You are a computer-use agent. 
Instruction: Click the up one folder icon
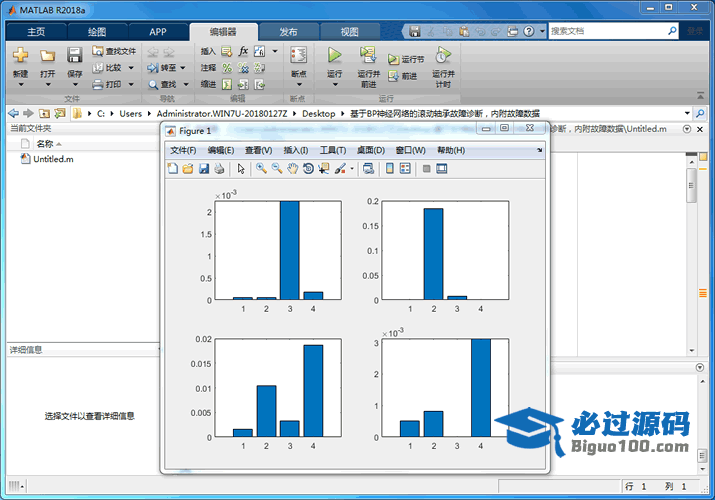[44, 113]
